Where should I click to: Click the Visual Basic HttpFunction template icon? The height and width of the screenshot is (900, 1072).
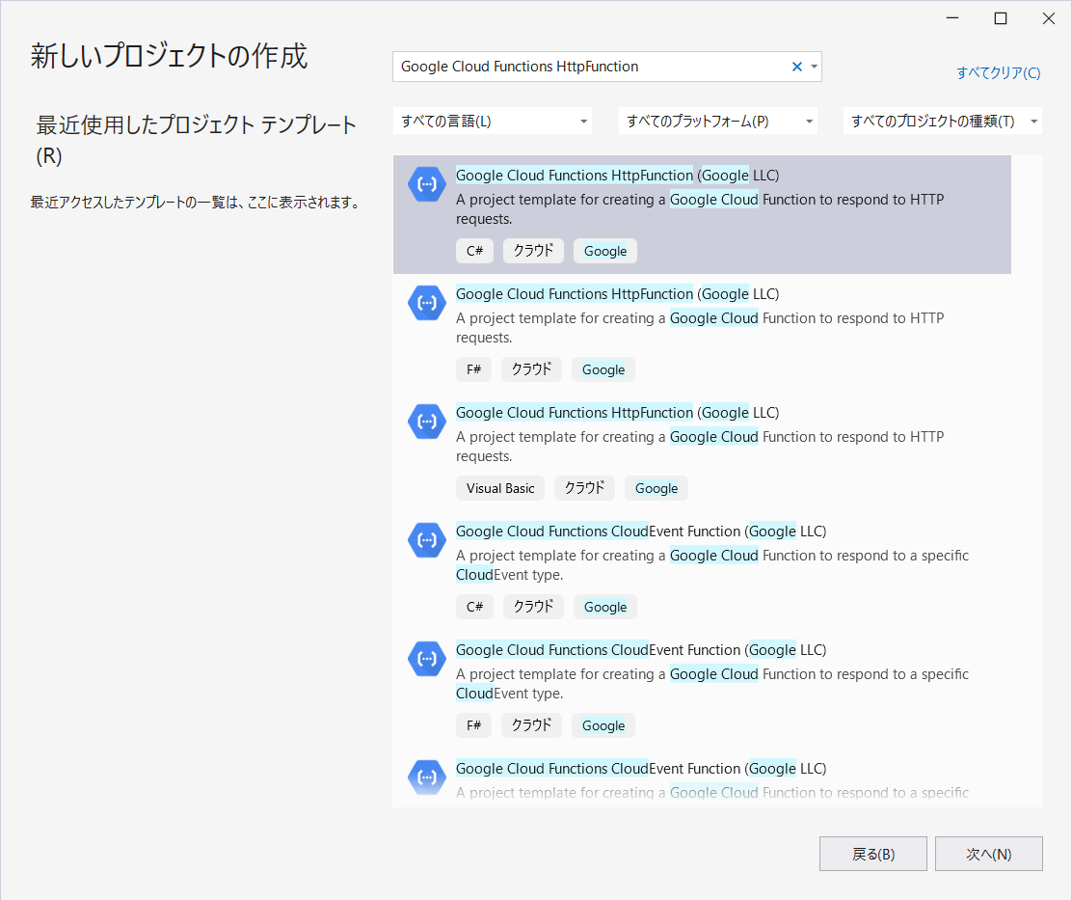tap(427, 421)
